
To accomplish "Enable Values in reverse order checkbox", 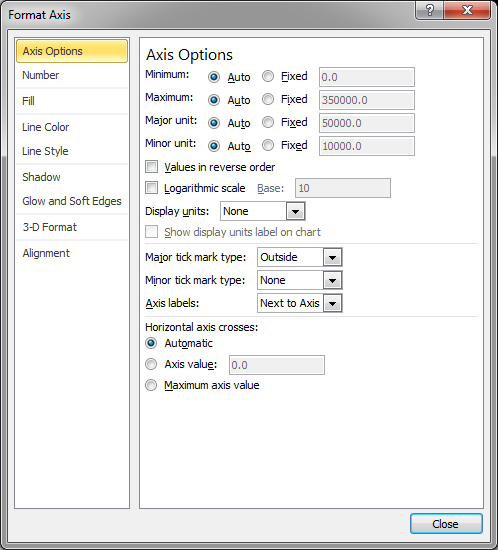I will pyautogui.click(x=152, y=166).
